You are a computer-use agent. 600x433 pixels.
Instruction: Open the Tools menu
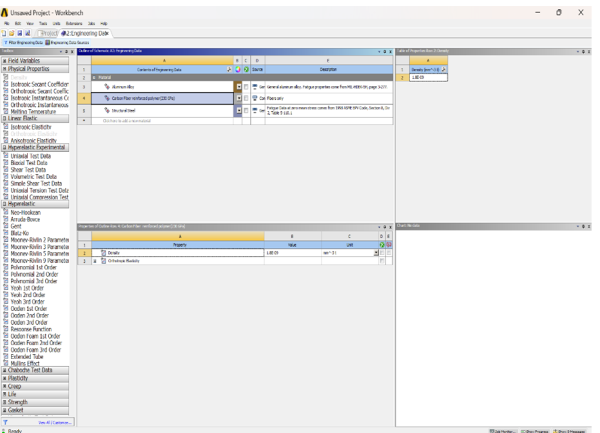[43, 23]
